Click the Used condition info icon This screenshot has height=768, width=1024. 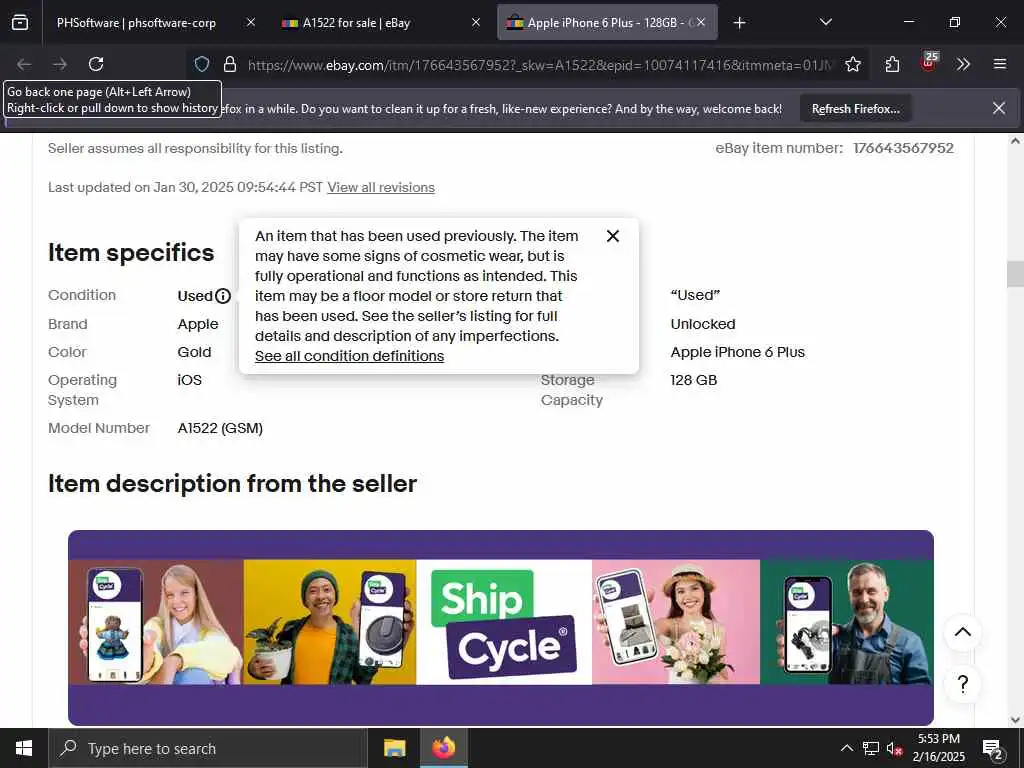[x=223, y=296]
